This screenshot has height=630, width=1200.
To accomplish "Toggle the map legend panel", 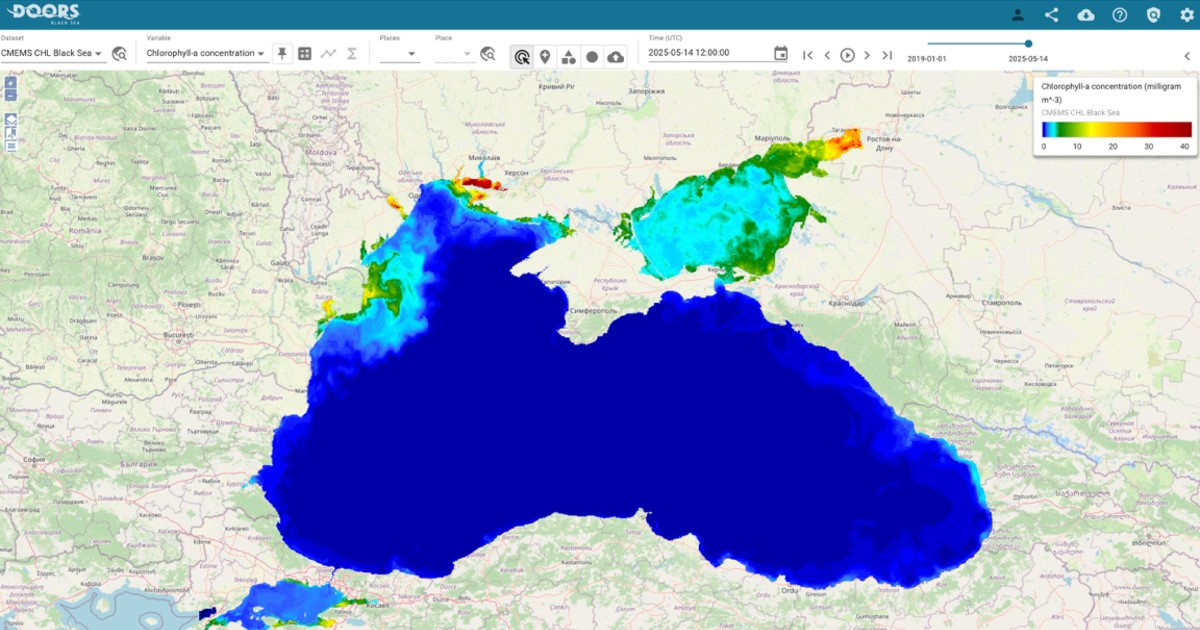I will click(x=11, y=146).
